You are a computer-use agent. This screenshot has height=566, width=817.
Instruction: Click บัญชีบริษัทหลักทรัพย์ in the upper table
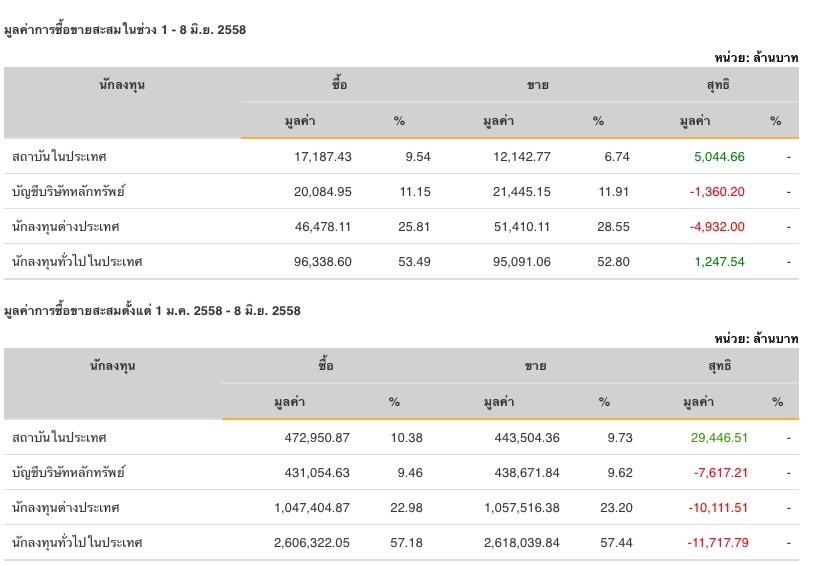69,191
